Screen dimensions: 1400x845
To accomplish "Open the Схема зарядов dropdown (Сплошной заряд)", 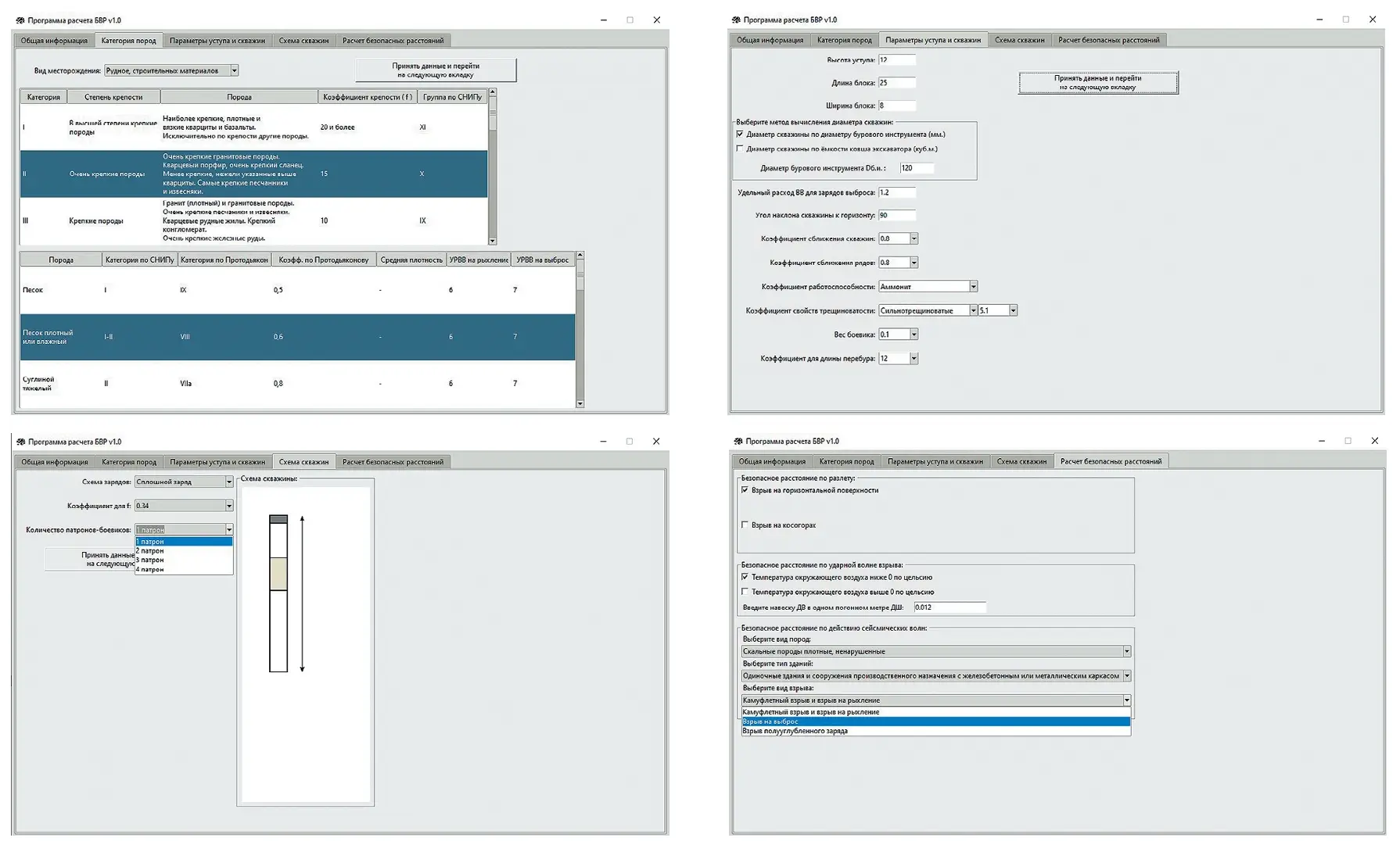I will coord(228,482).
